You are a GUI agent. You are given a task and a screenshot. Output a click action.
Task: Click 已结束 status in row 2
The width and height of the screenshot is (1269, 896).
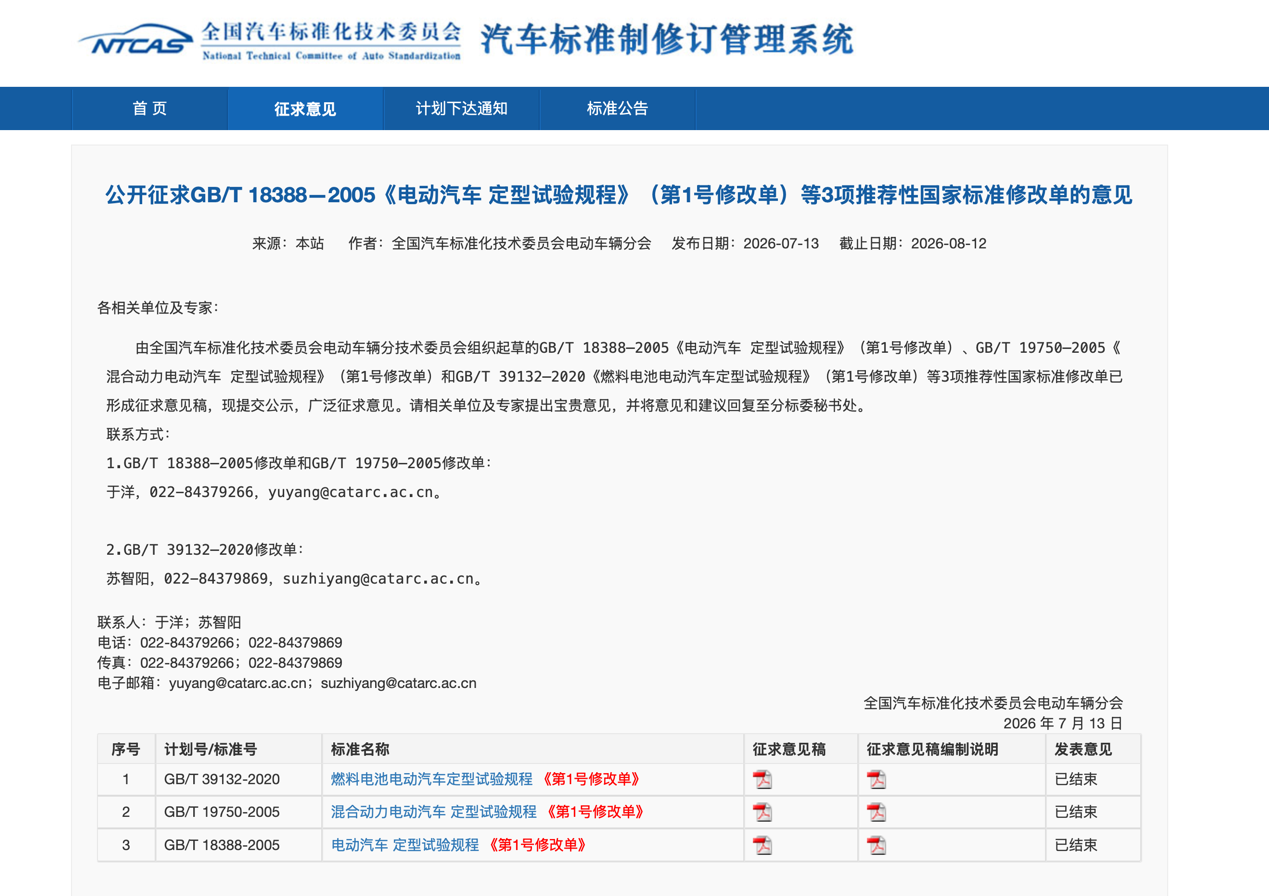[x=1076, y=812]
